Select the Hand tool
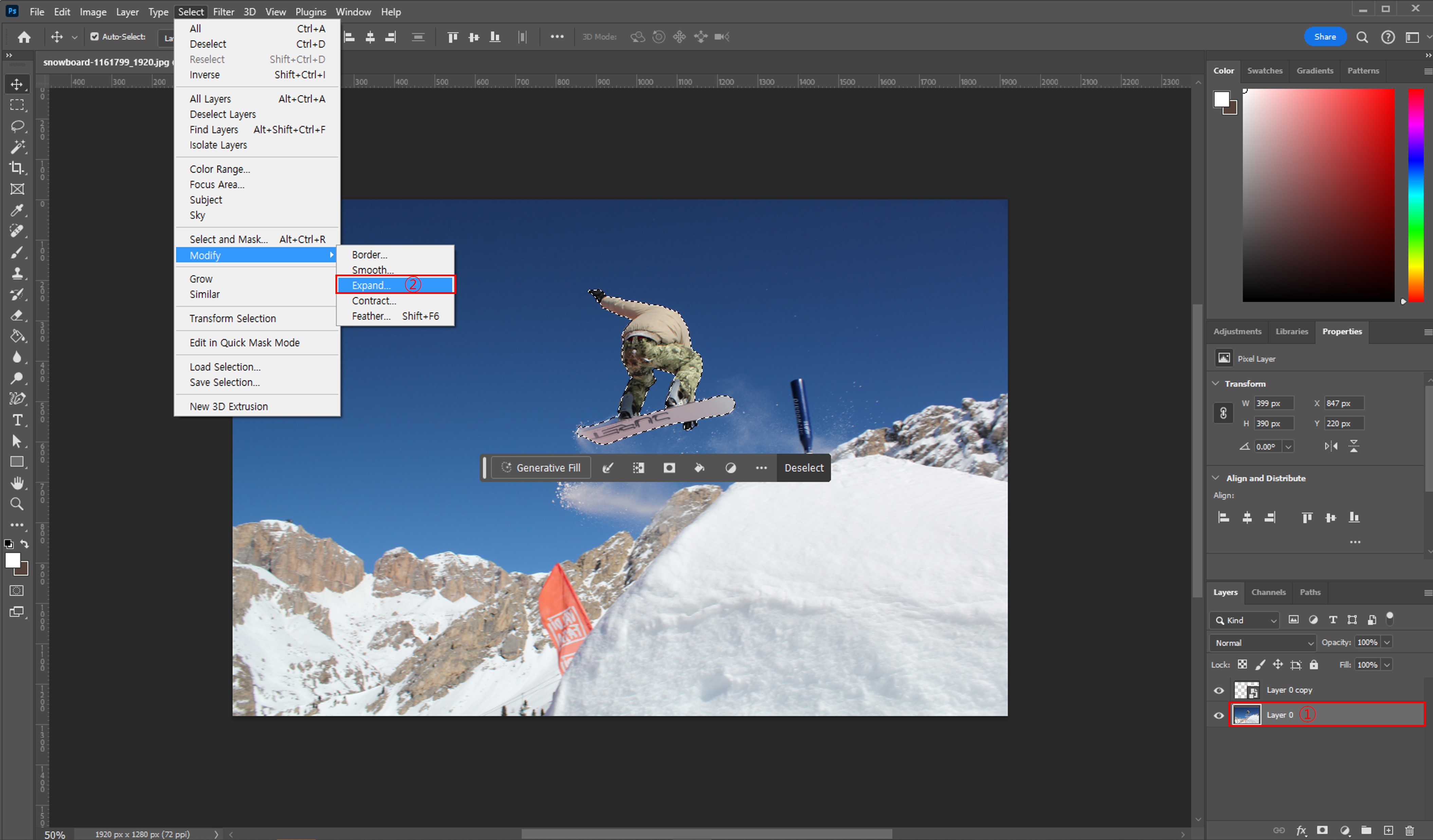Screen dimensions: 1433x840 coord(17,483)
